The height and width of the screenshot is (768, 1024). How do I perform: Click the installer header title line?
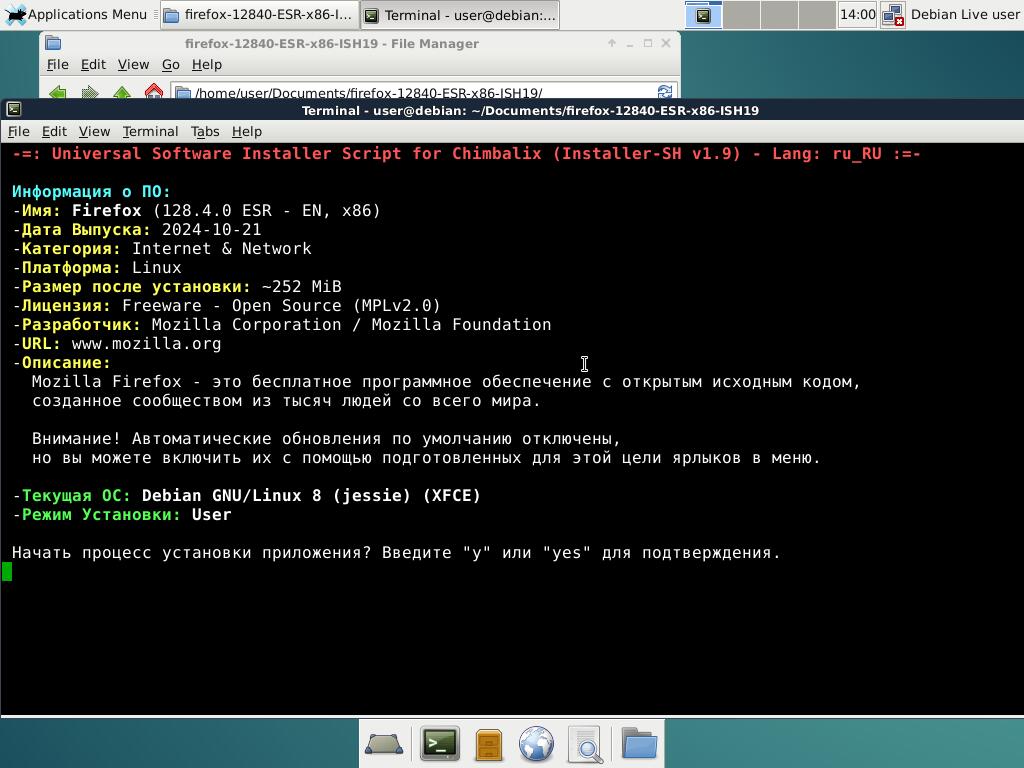pos(466,154)
